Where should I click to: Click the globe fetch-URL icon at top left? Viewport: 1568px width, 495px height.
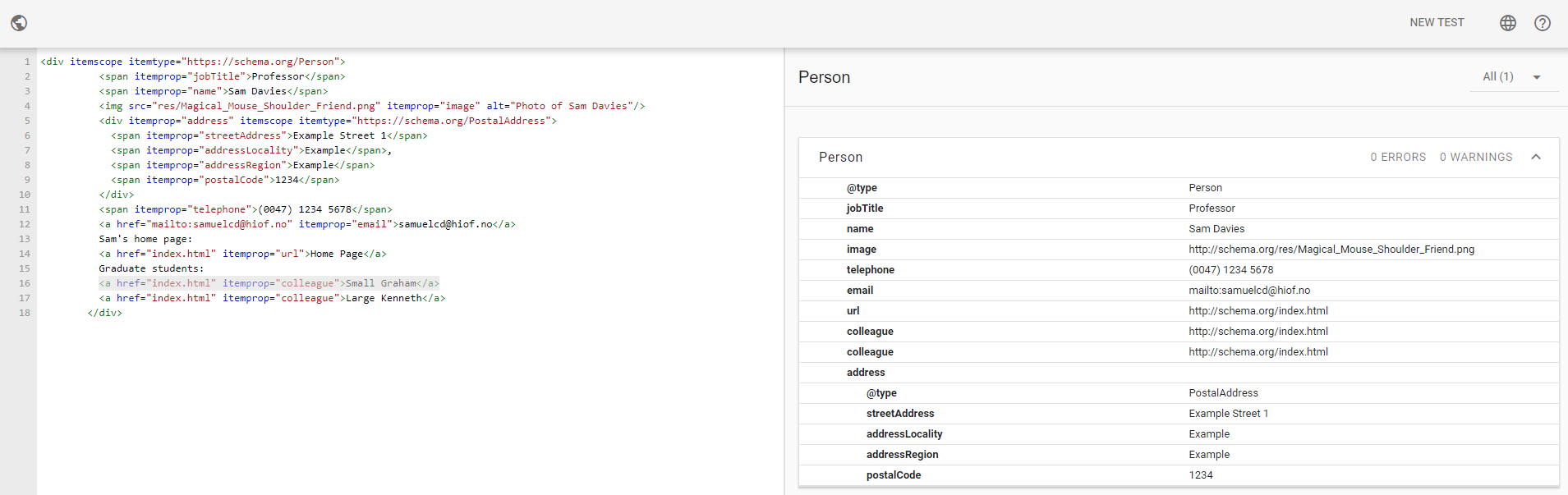19,23
